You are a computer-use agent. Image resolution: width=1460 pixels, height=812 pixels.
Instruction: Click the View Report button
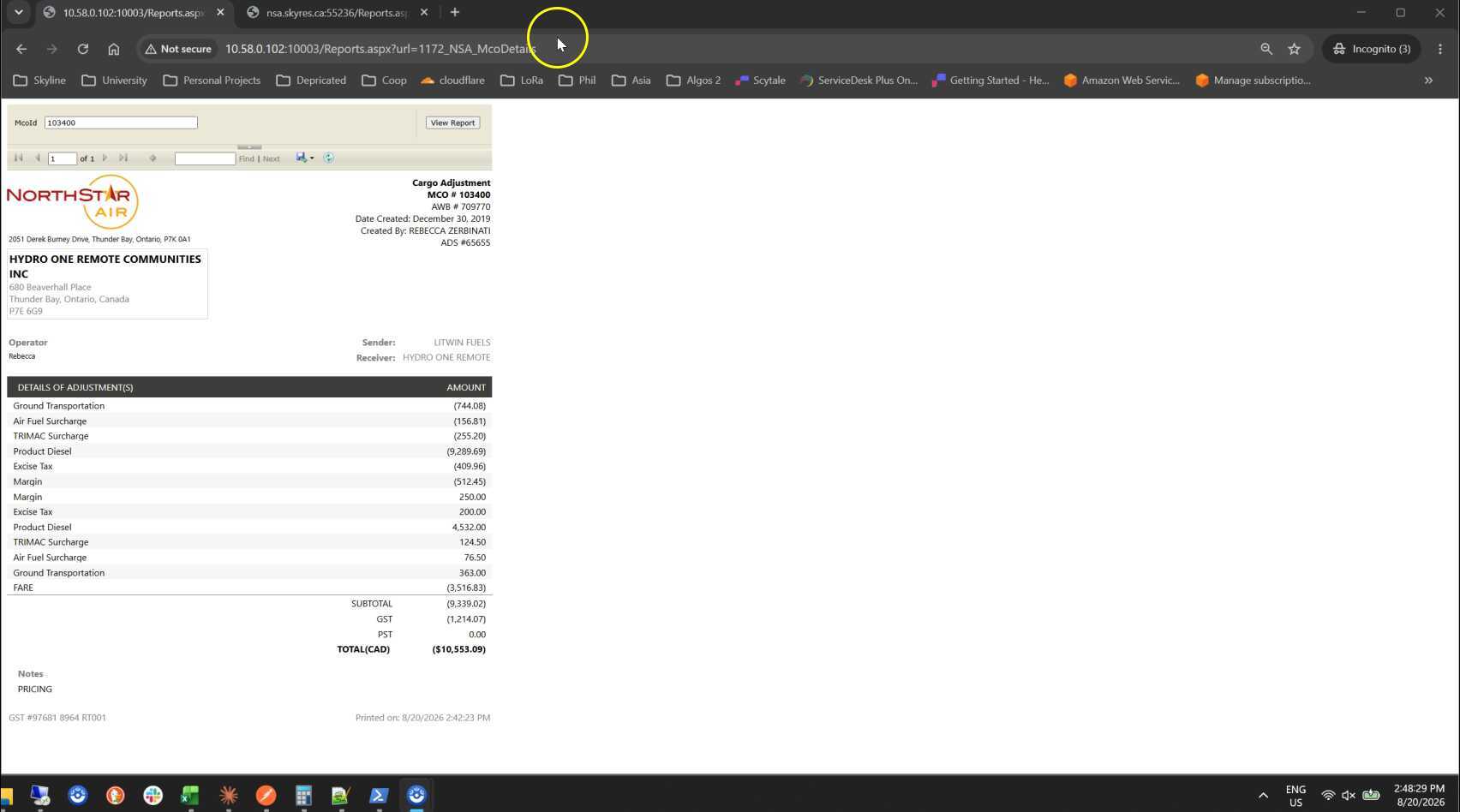[x=452, y=122]
